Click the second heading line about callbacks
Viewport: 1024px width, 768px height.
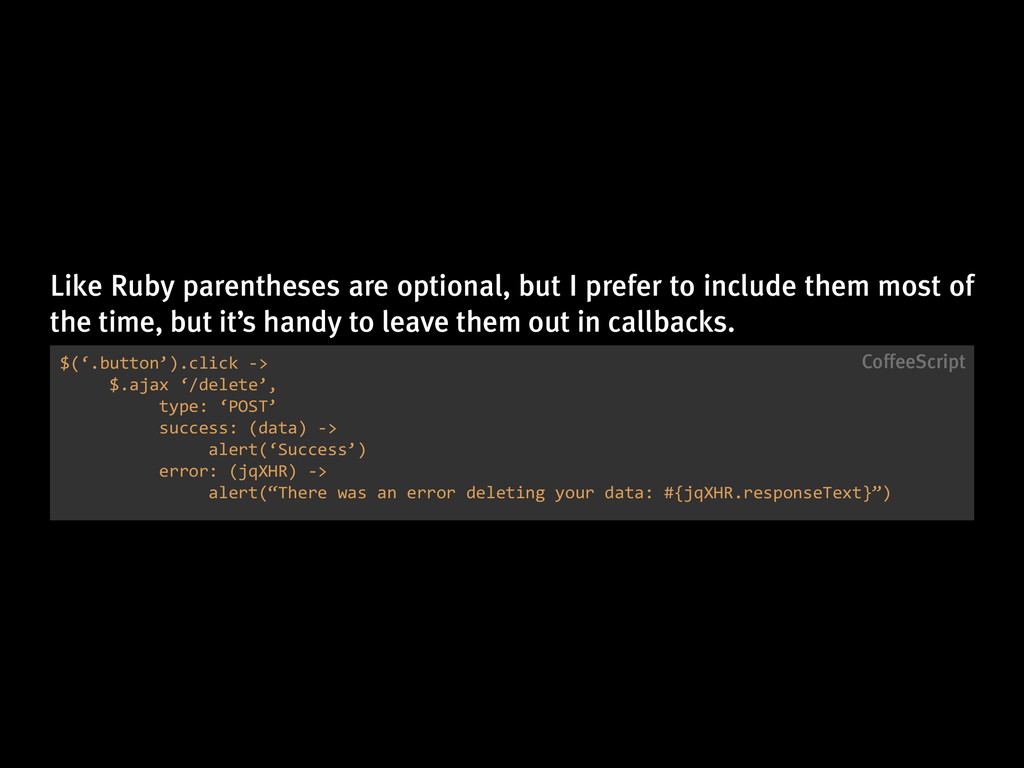[392, 323]
